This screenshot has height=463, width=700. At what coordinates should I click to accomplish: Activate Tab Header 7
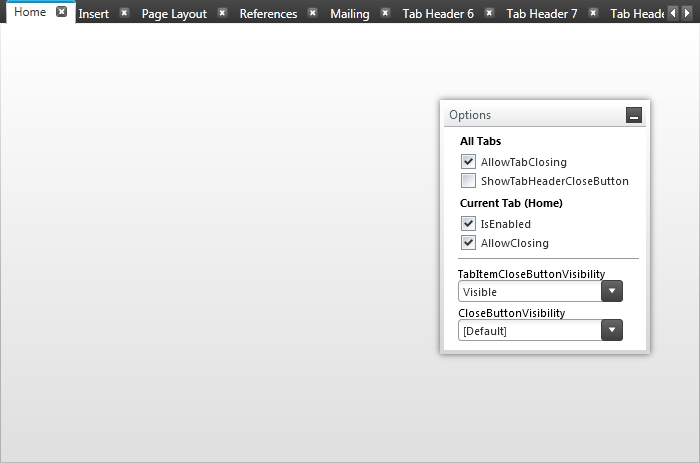pyautogui.click(x=542, y=14)
